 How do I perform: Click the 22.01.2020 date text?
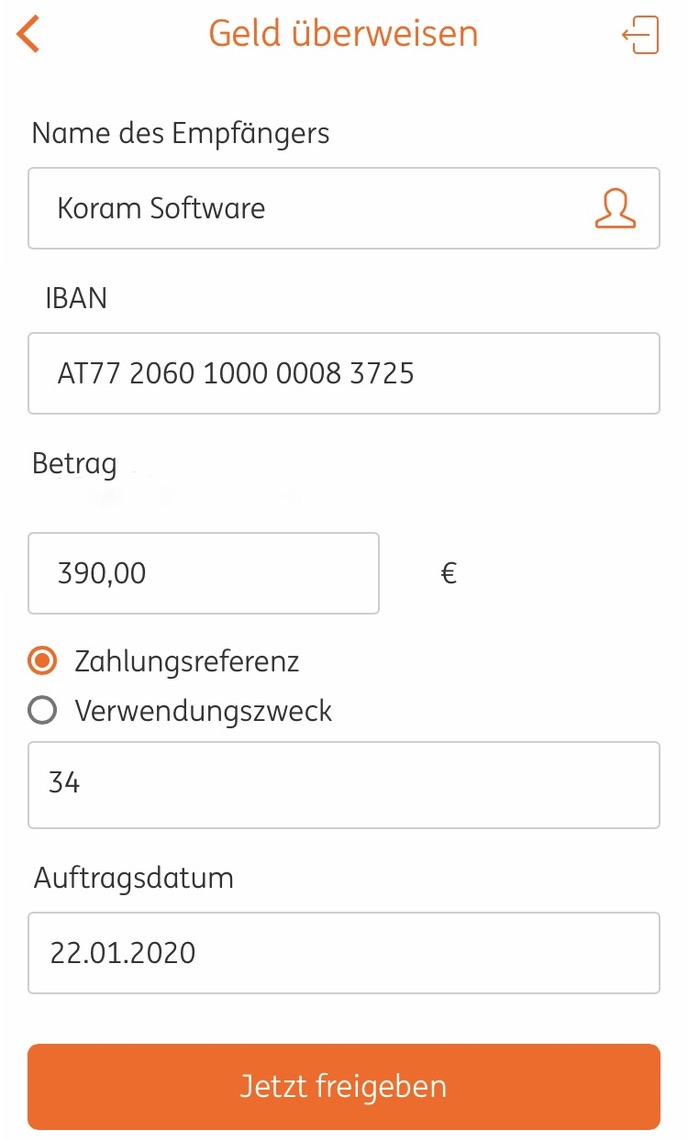122,953
